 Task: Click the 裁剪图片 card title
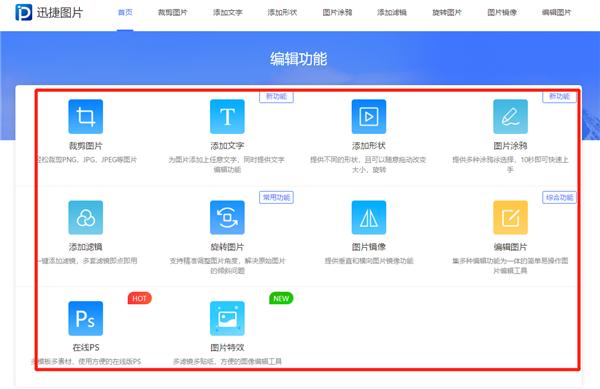pos(86,146)
